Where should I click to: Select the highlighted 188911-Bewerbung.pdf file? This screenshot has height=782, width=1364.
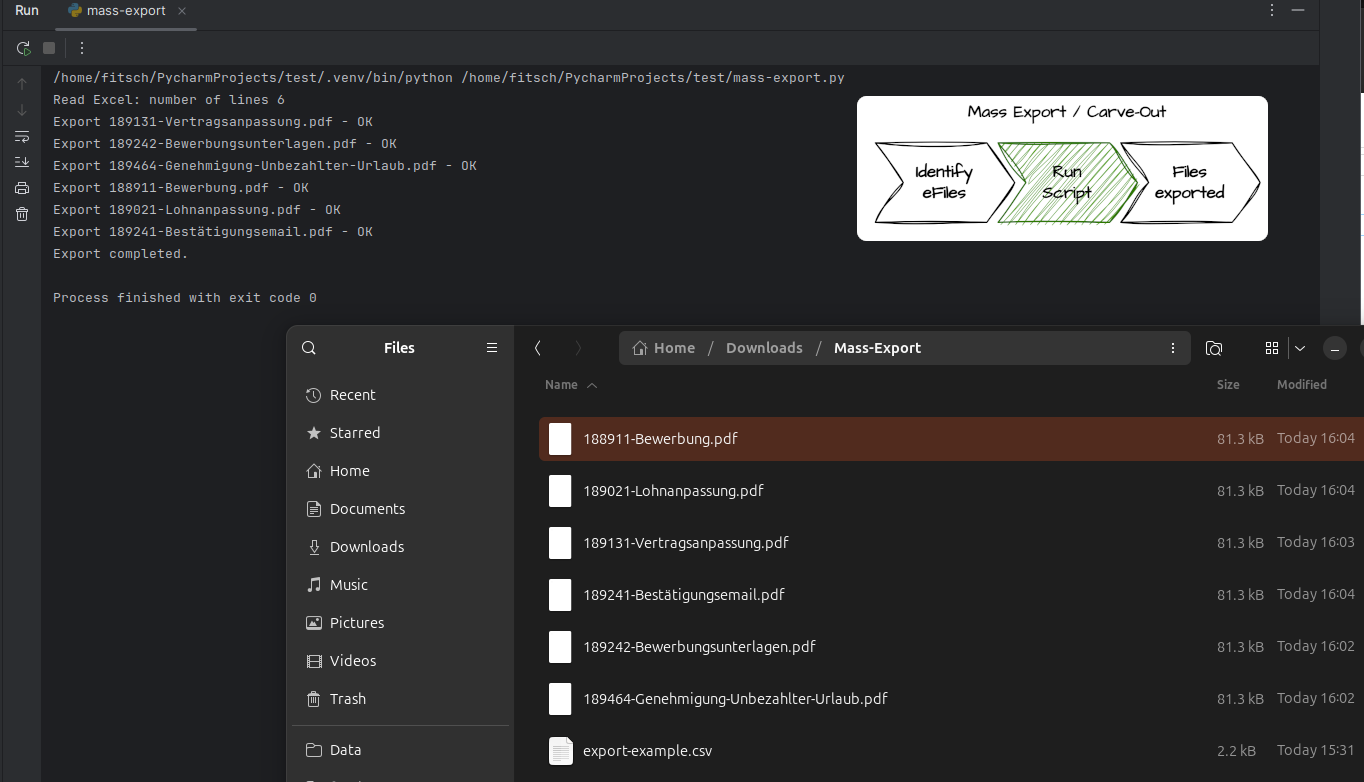(x=660, y=438)
